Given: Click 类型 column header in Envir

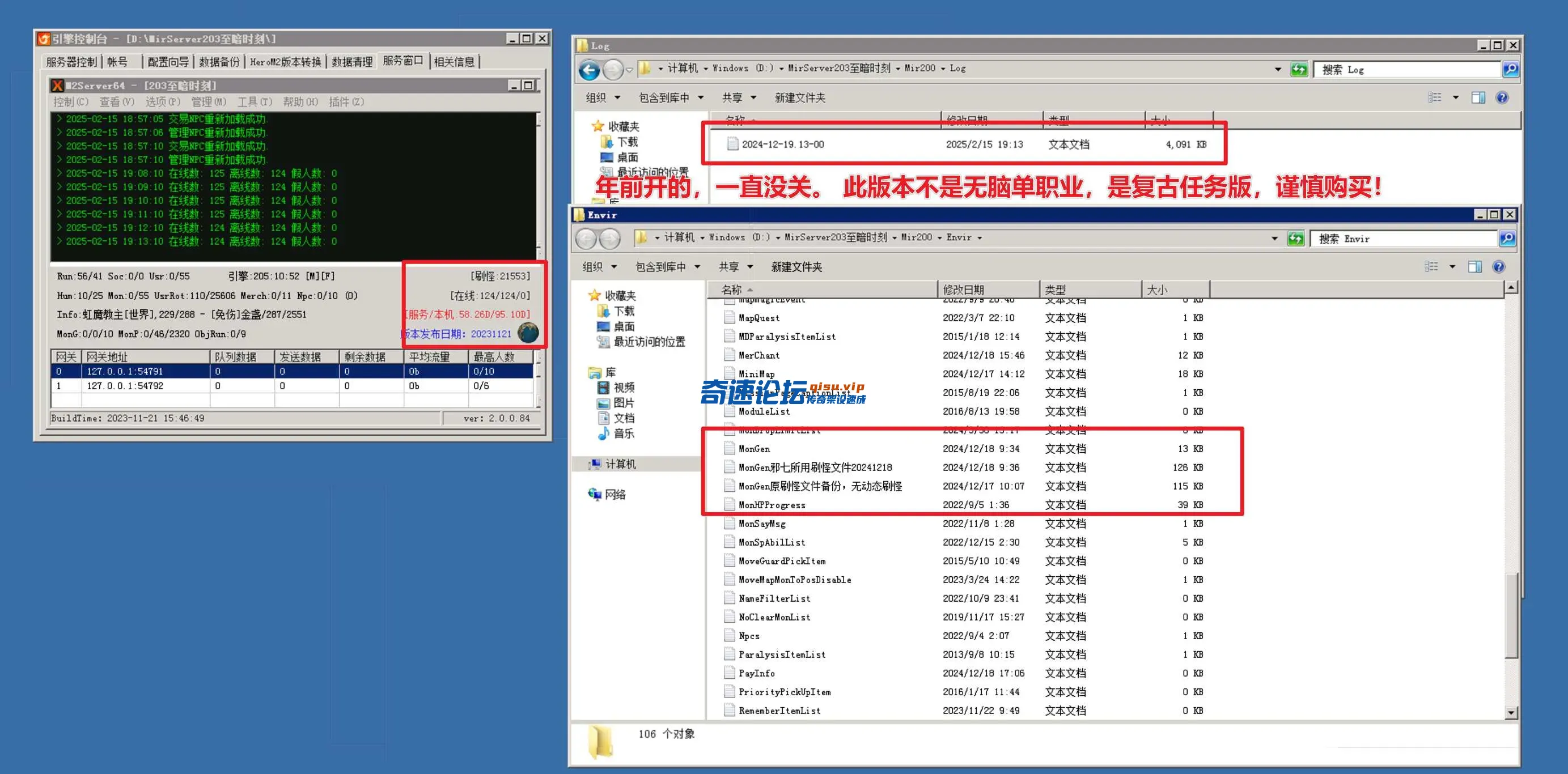Looking at the screenshot, I should point(1091,290).
